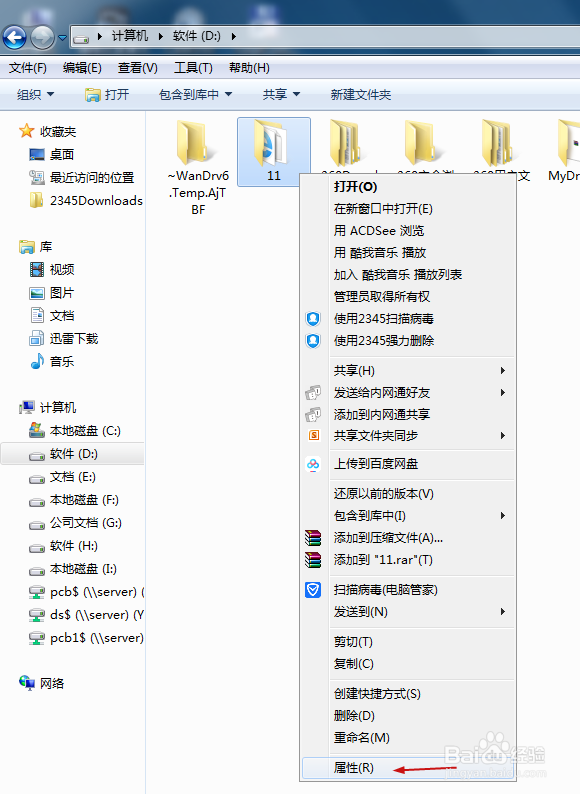Expand 发送给内网通好友 submenu

click(x=408, y=392)
